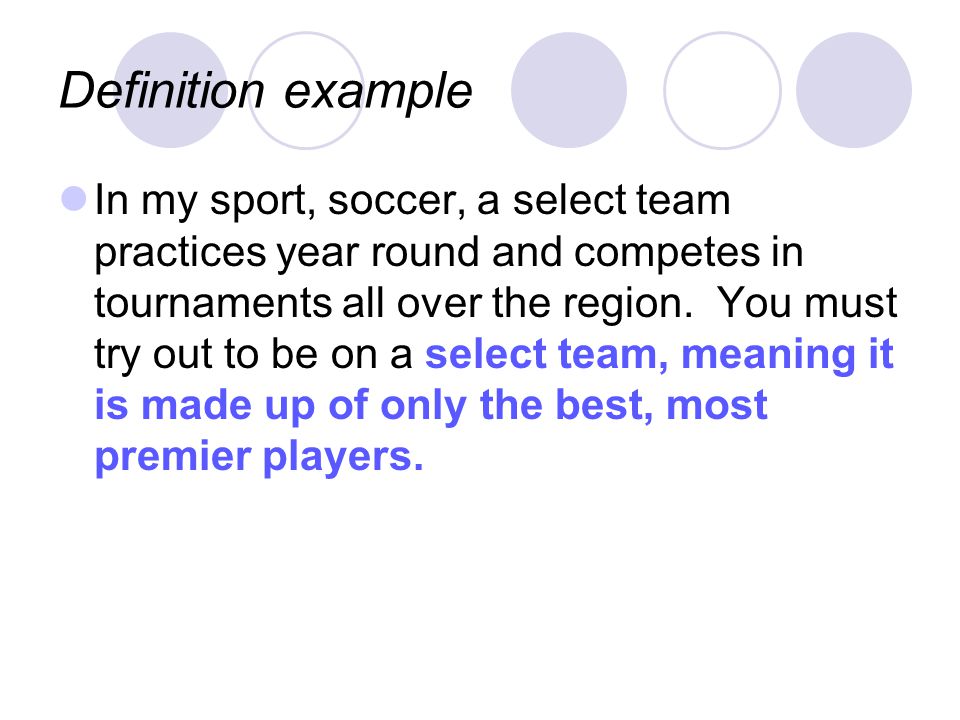Select the word "Definition" in the title
Viewport: 960px width, 720px height.
[x=162, y=89]
